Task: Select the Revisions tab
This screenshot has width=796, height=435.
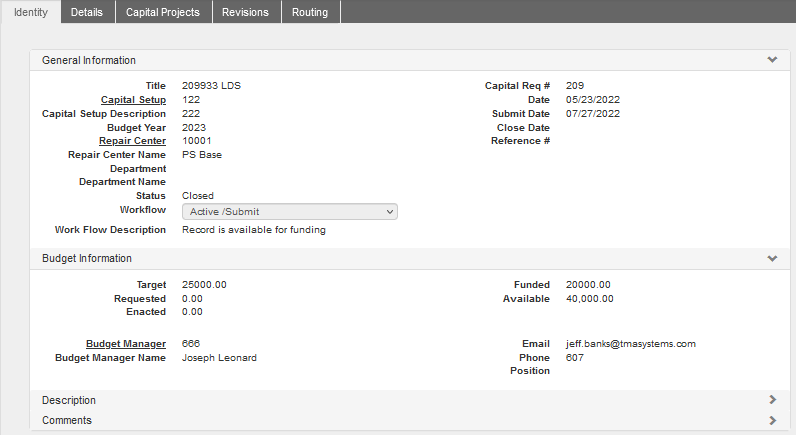Action: [245, 12]
